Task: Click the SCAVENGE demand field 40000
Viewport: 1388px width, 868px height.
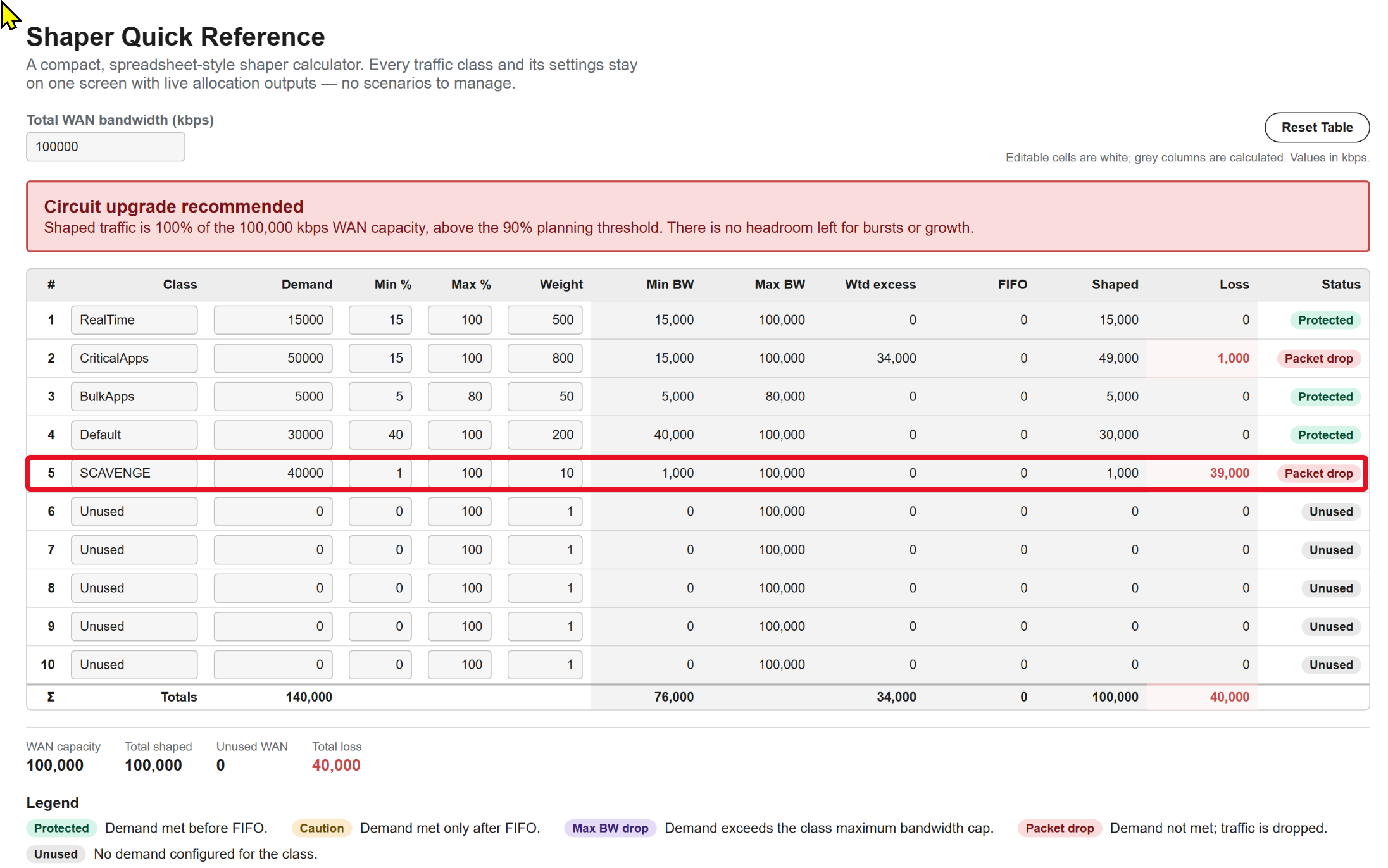Action: pyautogui.click(x=273, y=473)
